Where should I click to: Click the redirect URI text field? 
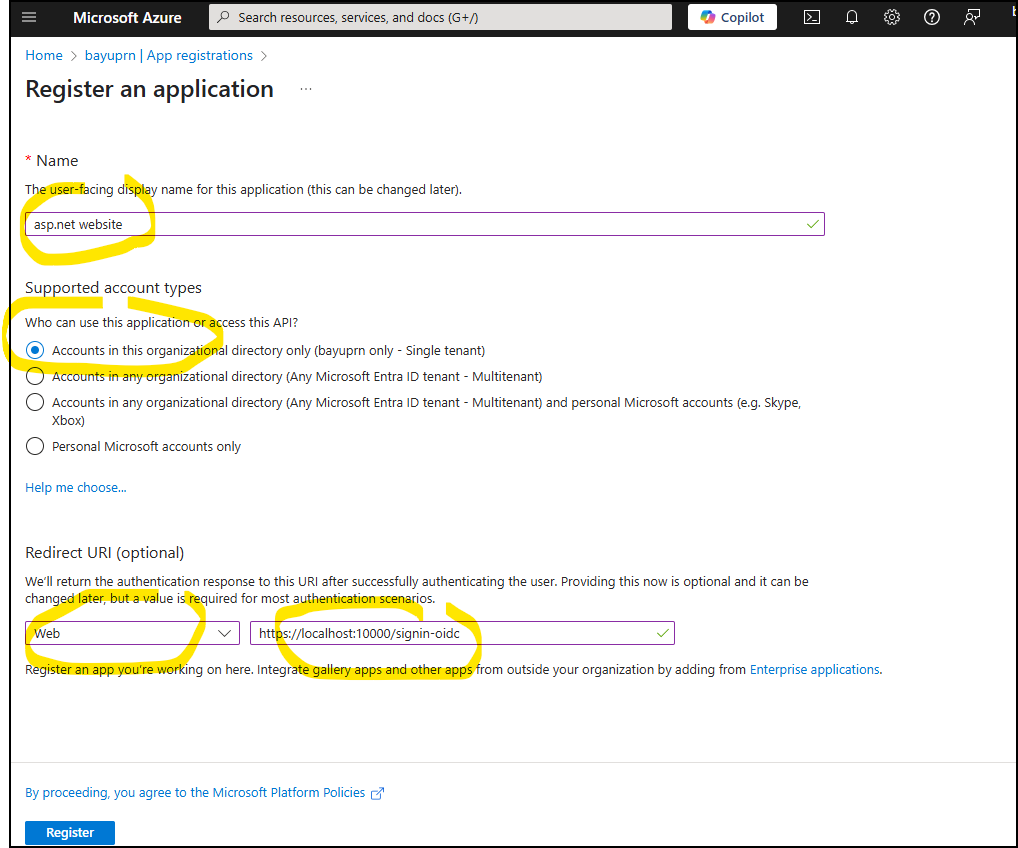[x=460, y=633]
